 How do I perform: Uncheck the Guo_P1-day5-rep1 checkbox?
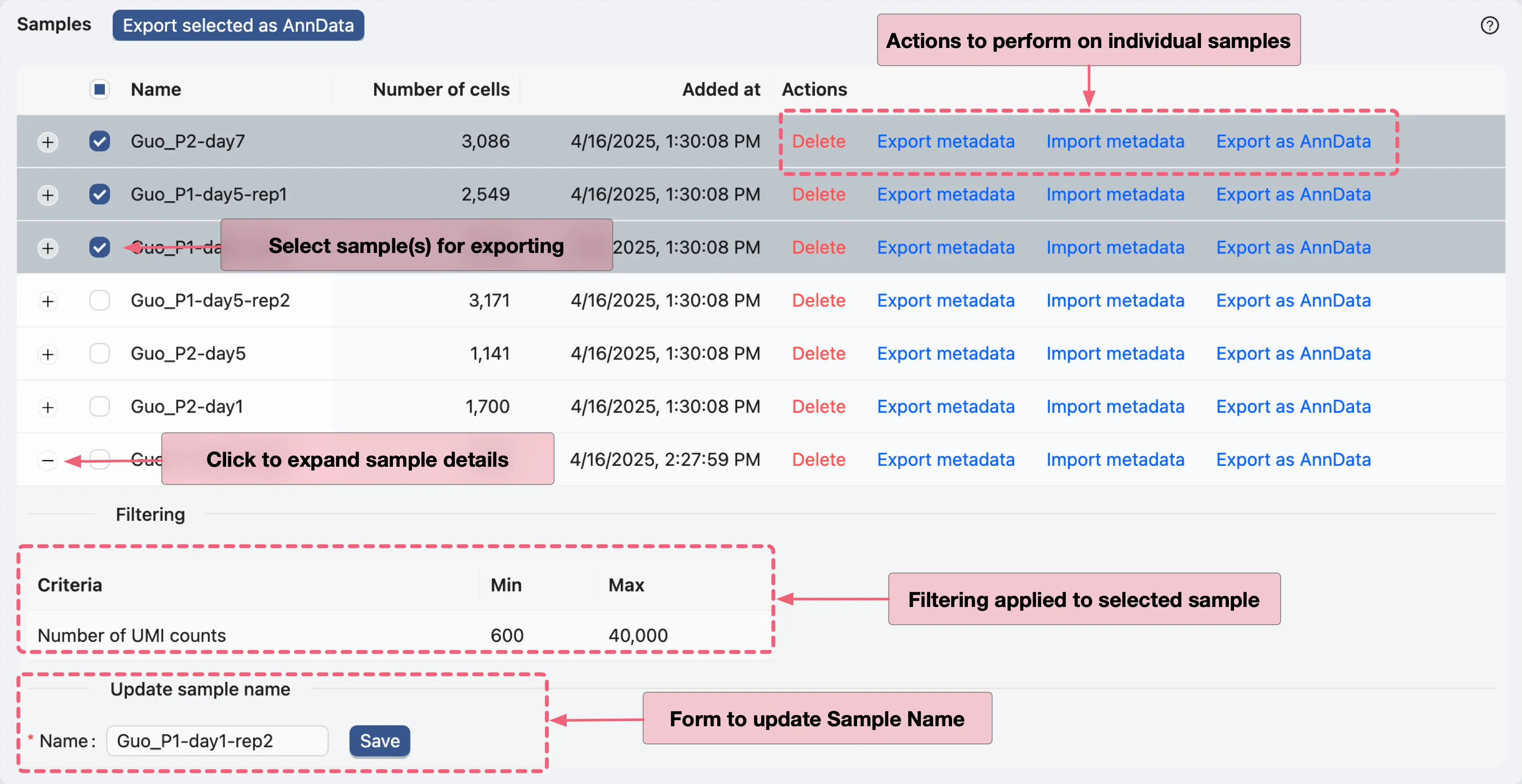pyautogui.click(x=99, y=194)
